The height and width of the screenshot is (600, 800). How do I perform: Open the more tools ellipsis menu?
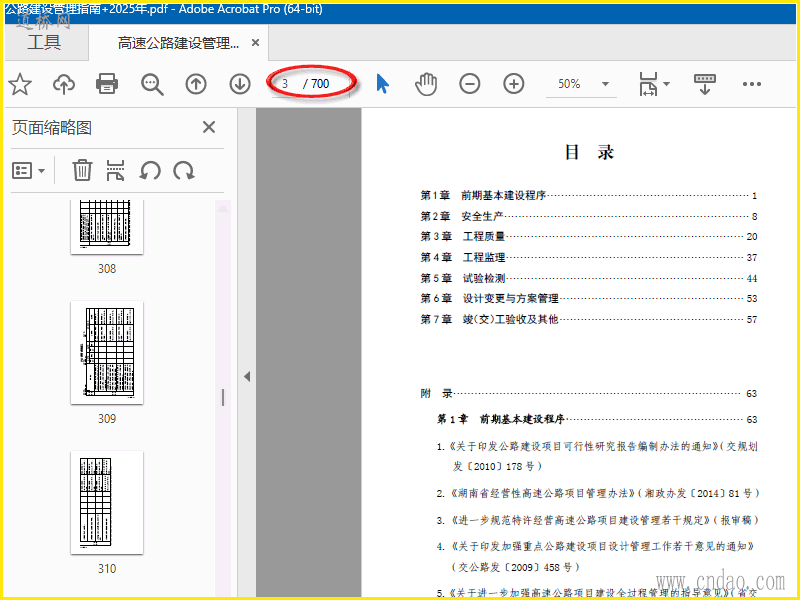point(752,84)
